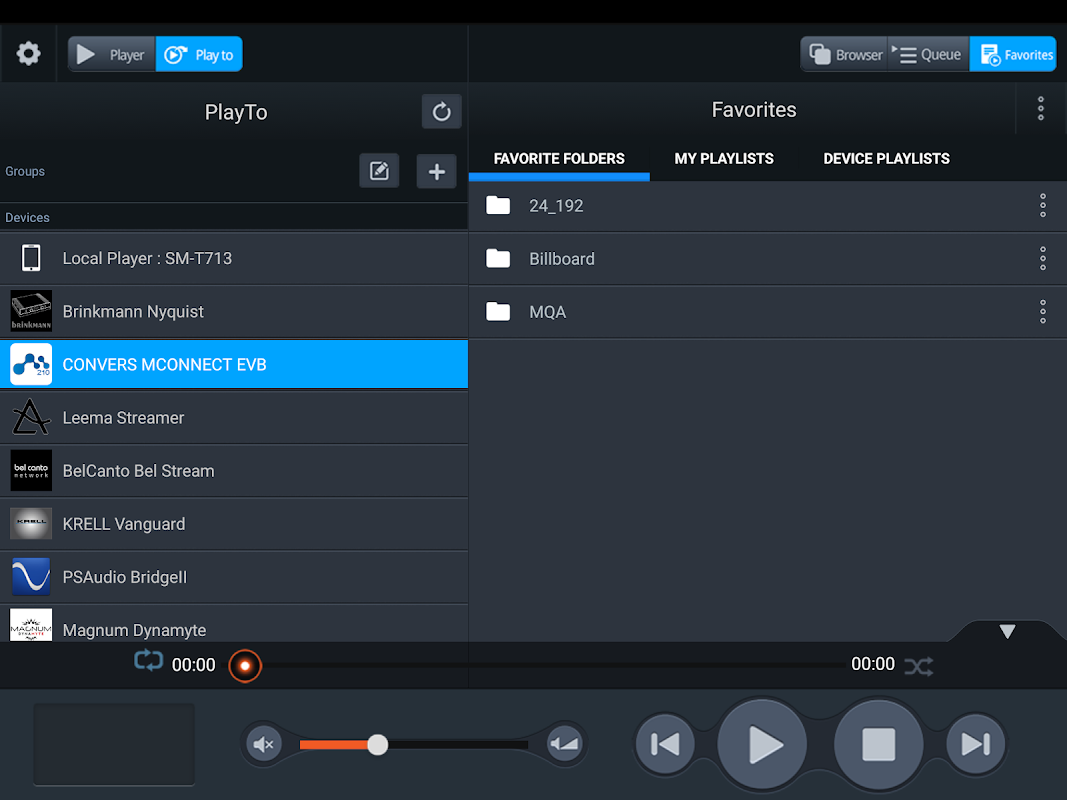Select the Leema Streamer device
This screenshot has height=800, width=1067.
coord(234,418)
